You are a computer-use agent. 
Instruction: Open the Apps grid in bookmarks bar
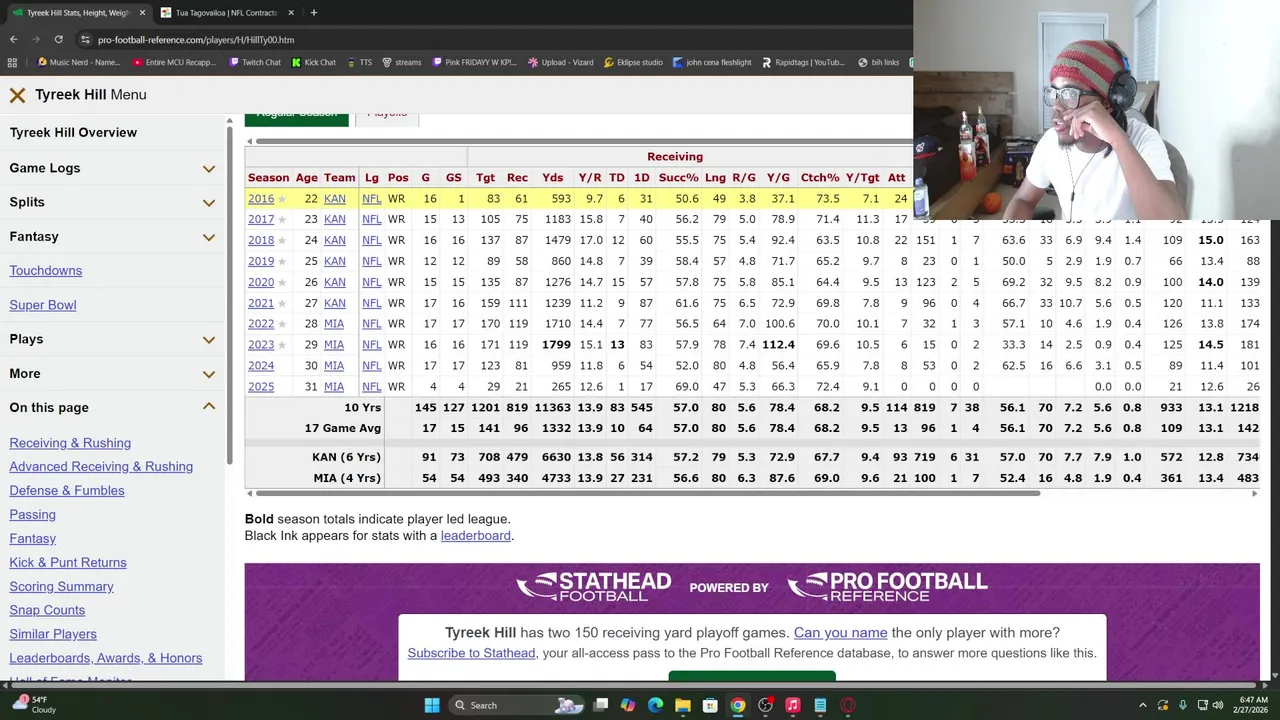coord(11,62)
